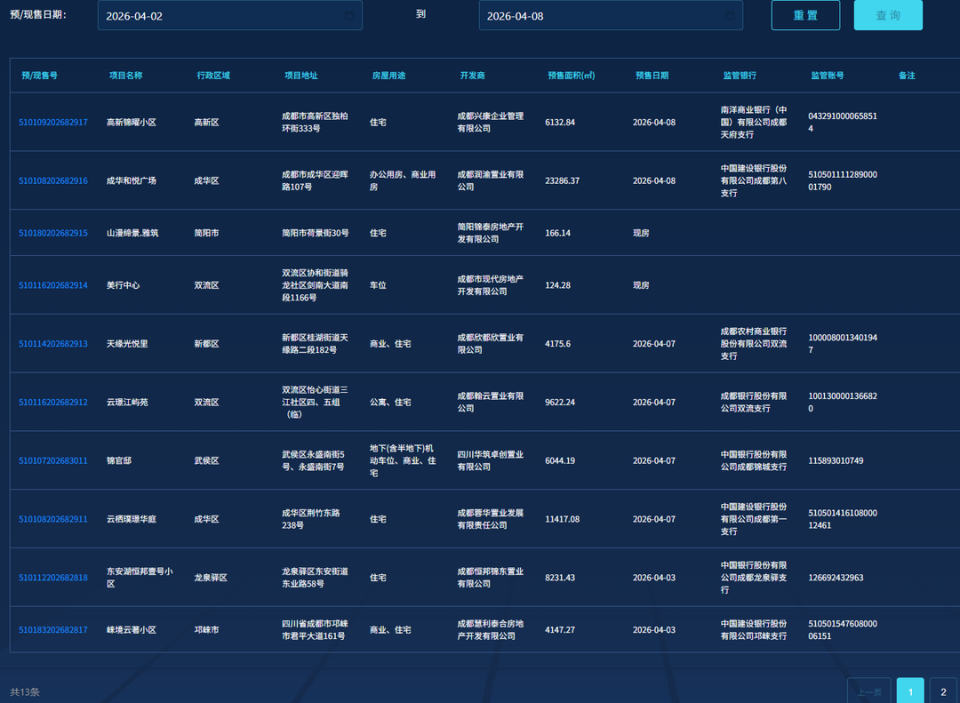Click the 监管账号 column header

tap(827, 75)
